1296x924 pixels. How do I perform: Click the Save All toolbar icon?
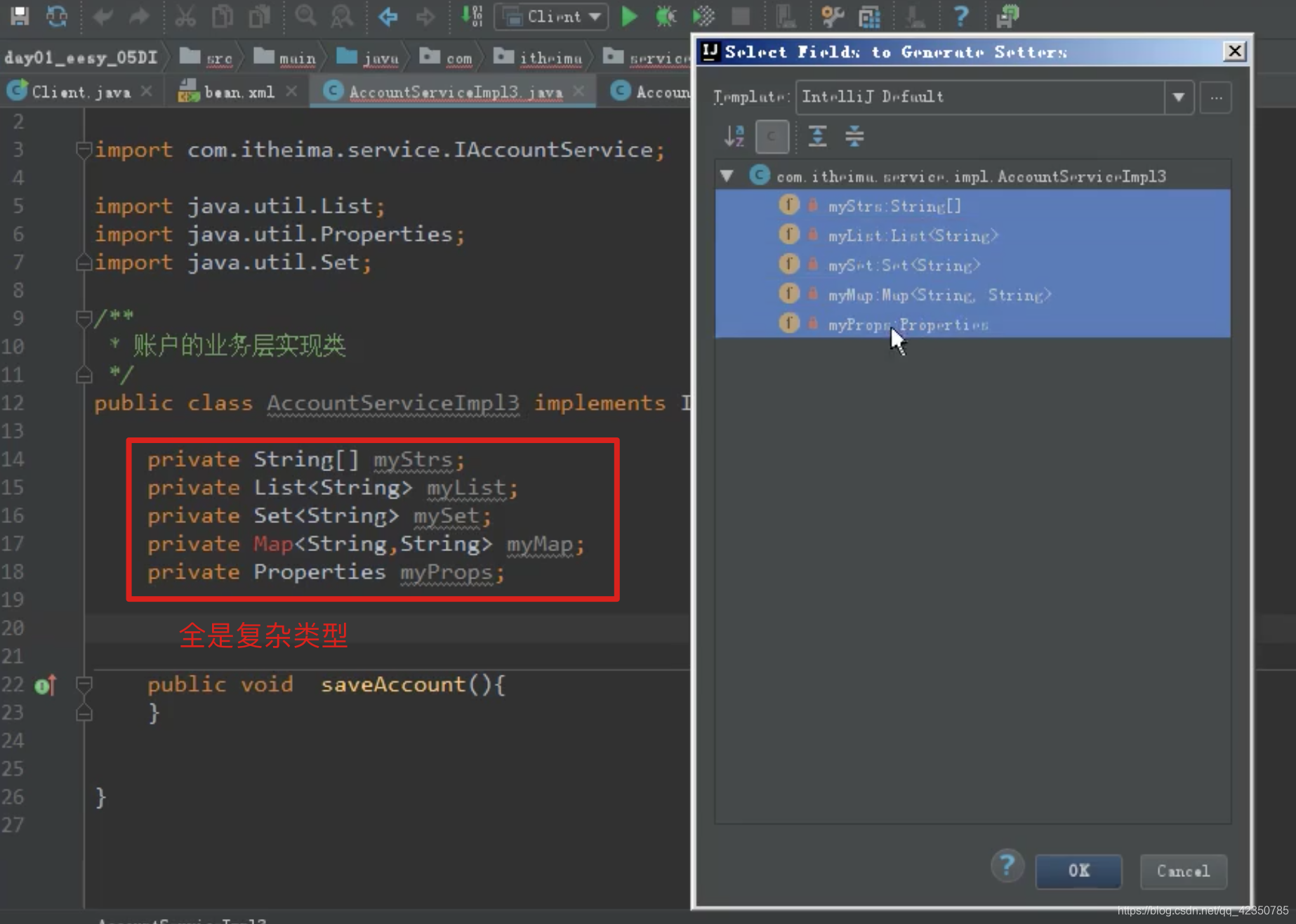[20, 15]
